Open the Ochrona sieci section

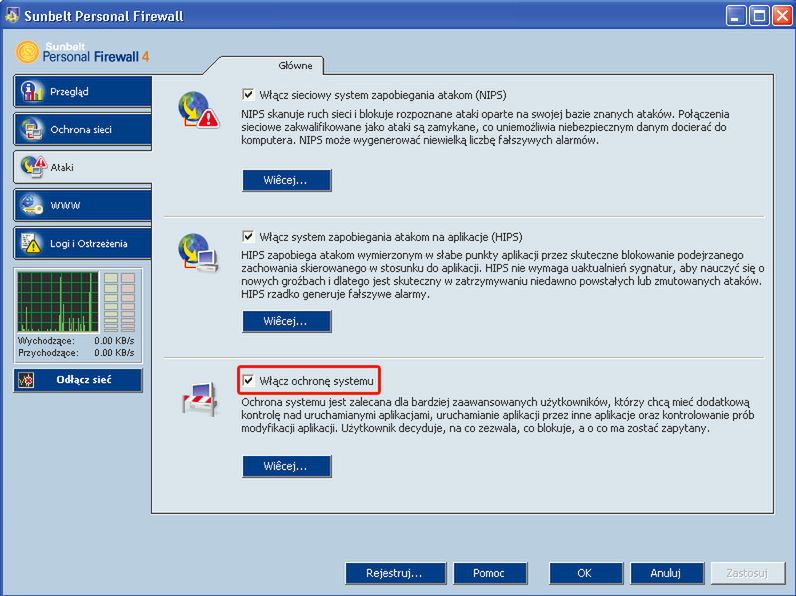83,129
